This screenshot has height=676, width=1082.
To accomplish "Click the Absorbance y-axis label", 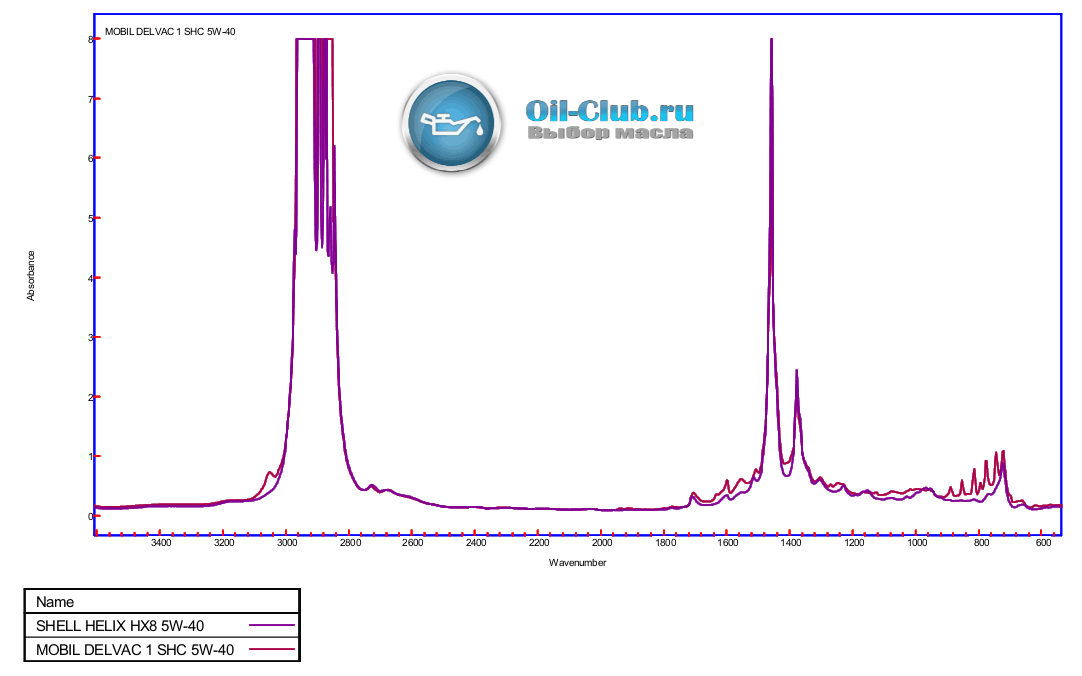I will point(30,275).
